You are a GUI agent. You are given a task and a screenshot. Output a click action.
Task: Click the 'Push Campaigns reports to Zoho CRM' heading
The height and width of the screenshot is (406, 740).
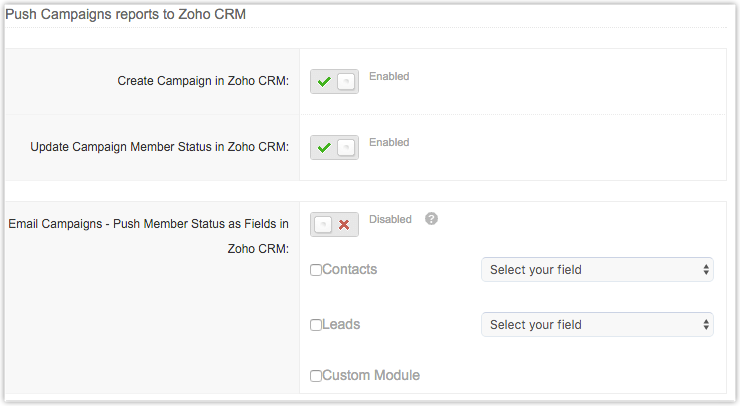(125, 15)
